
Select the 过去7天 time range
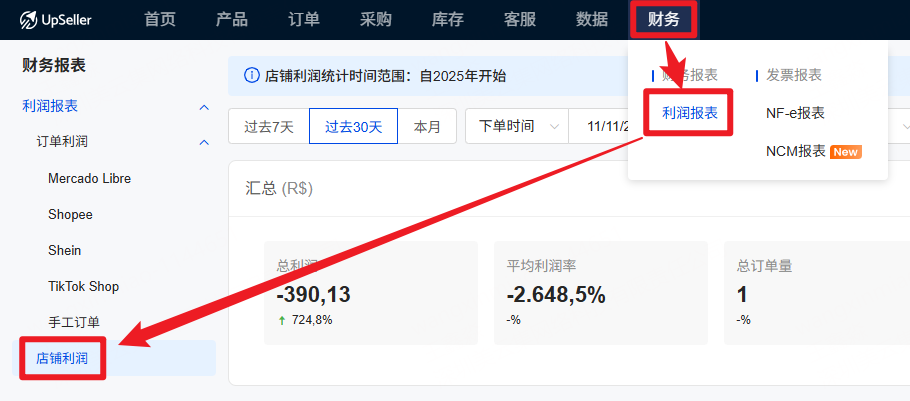(x=268, y=126)
